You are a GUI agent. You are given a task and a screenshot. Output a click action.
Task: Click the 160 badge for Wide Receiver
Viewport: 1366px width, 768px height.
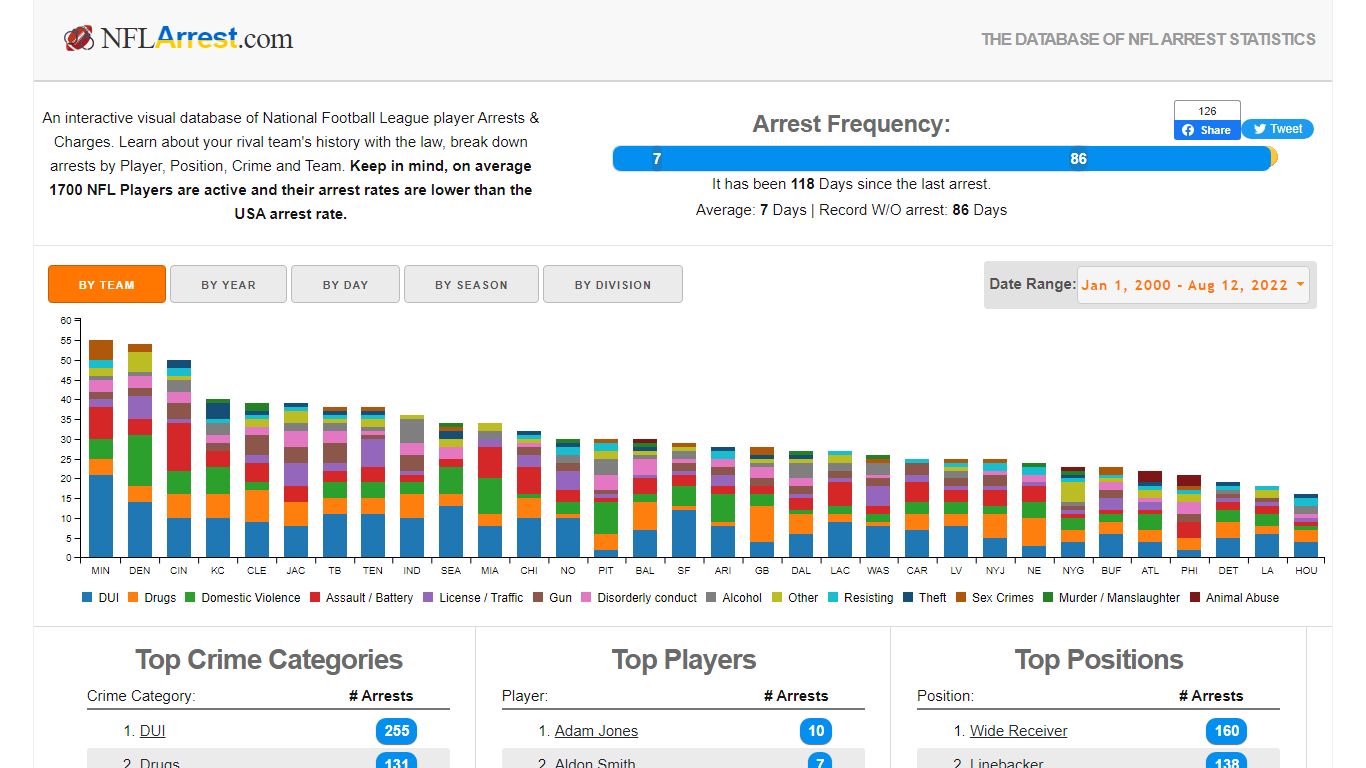coord(1227,731)
